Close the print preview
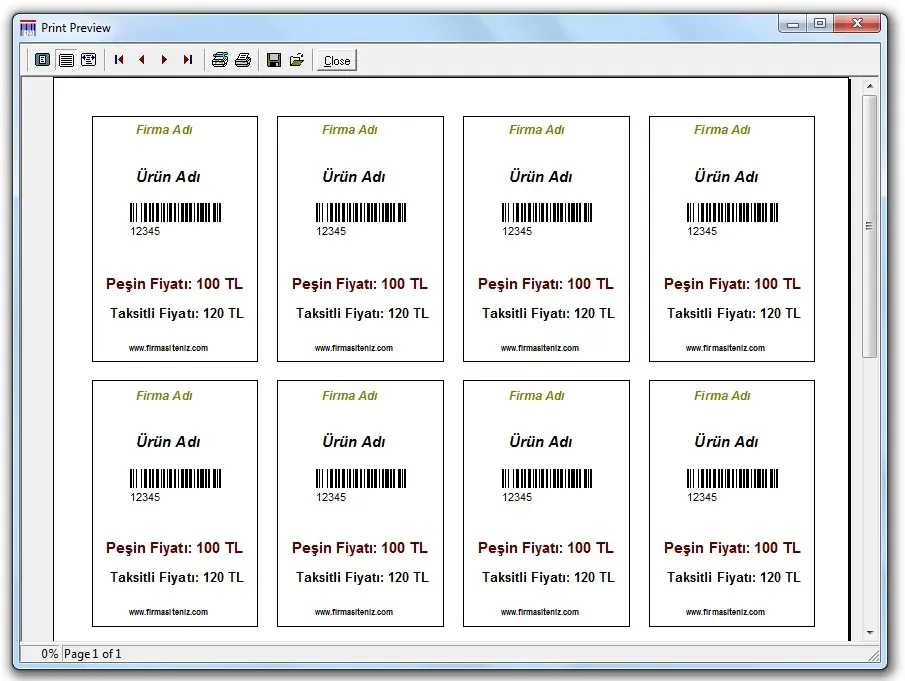This screenshot has width=905, height=681. pos(337,61)
